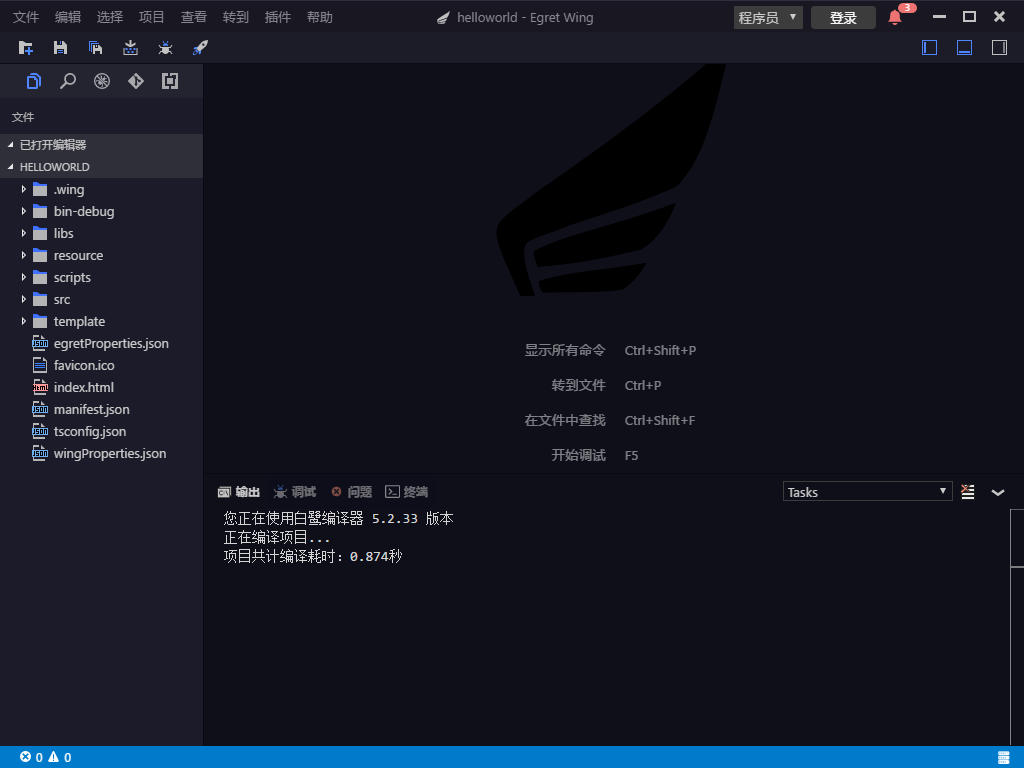The height and width of the screenshot is (768, 1024).
Task: Open the 编辑 menu
Action: [68, 17]
